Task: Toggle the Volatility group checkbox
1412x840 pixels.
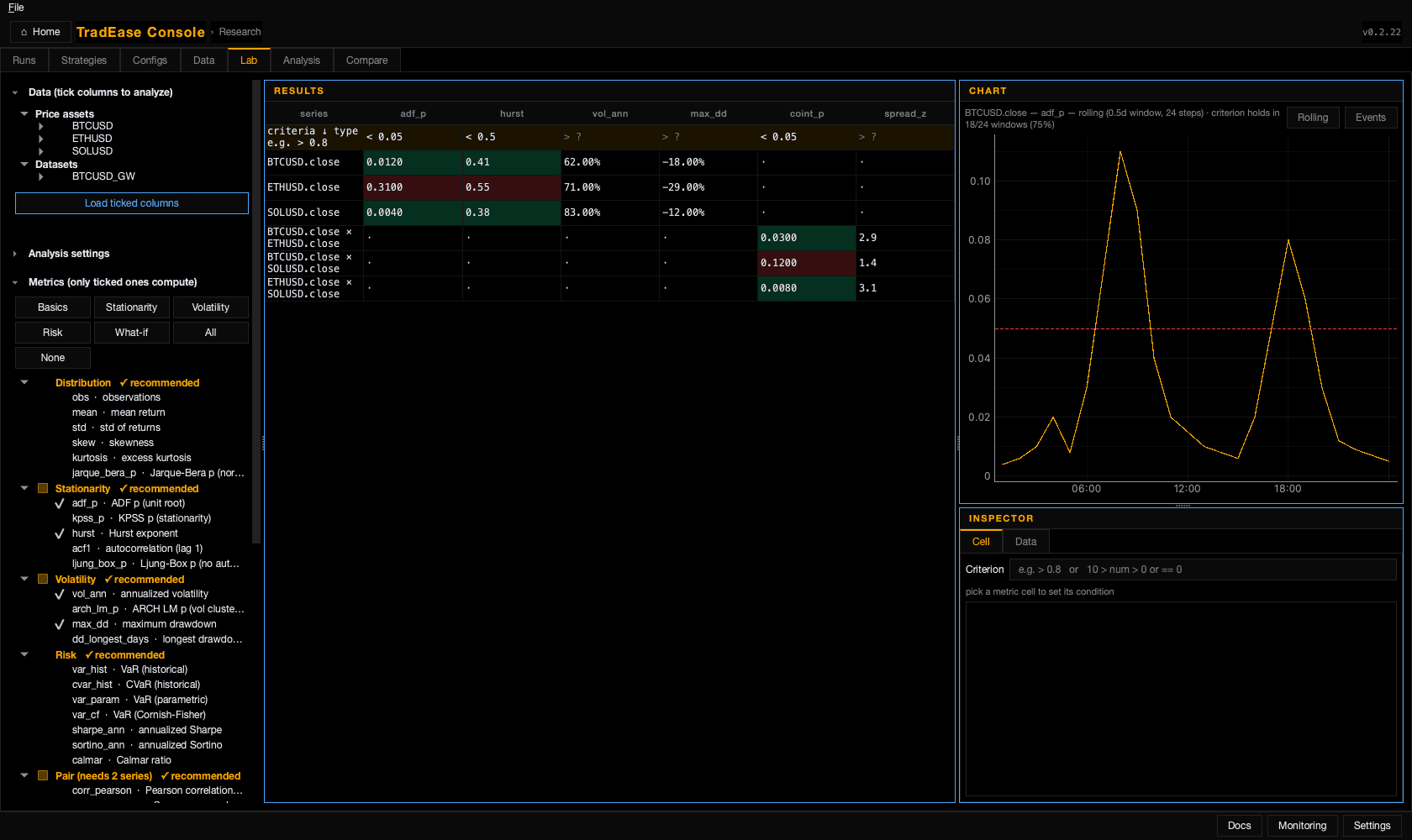Action: [x=43, y=579]
